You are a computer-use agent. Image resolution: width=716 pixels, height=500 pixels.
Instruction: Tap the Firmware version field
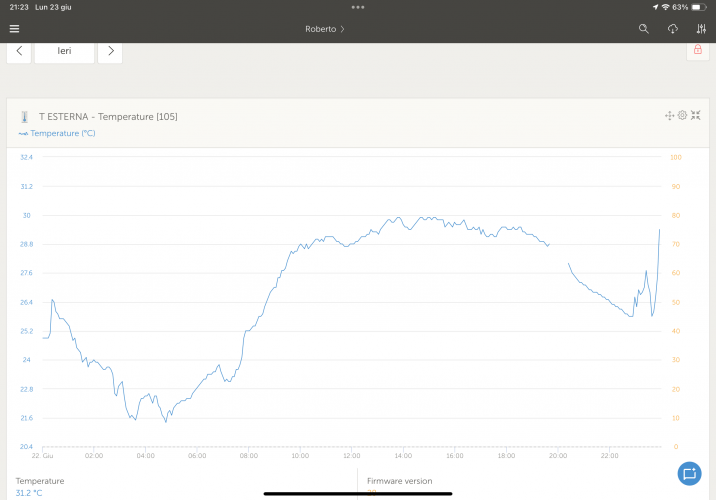click(399, 481)
